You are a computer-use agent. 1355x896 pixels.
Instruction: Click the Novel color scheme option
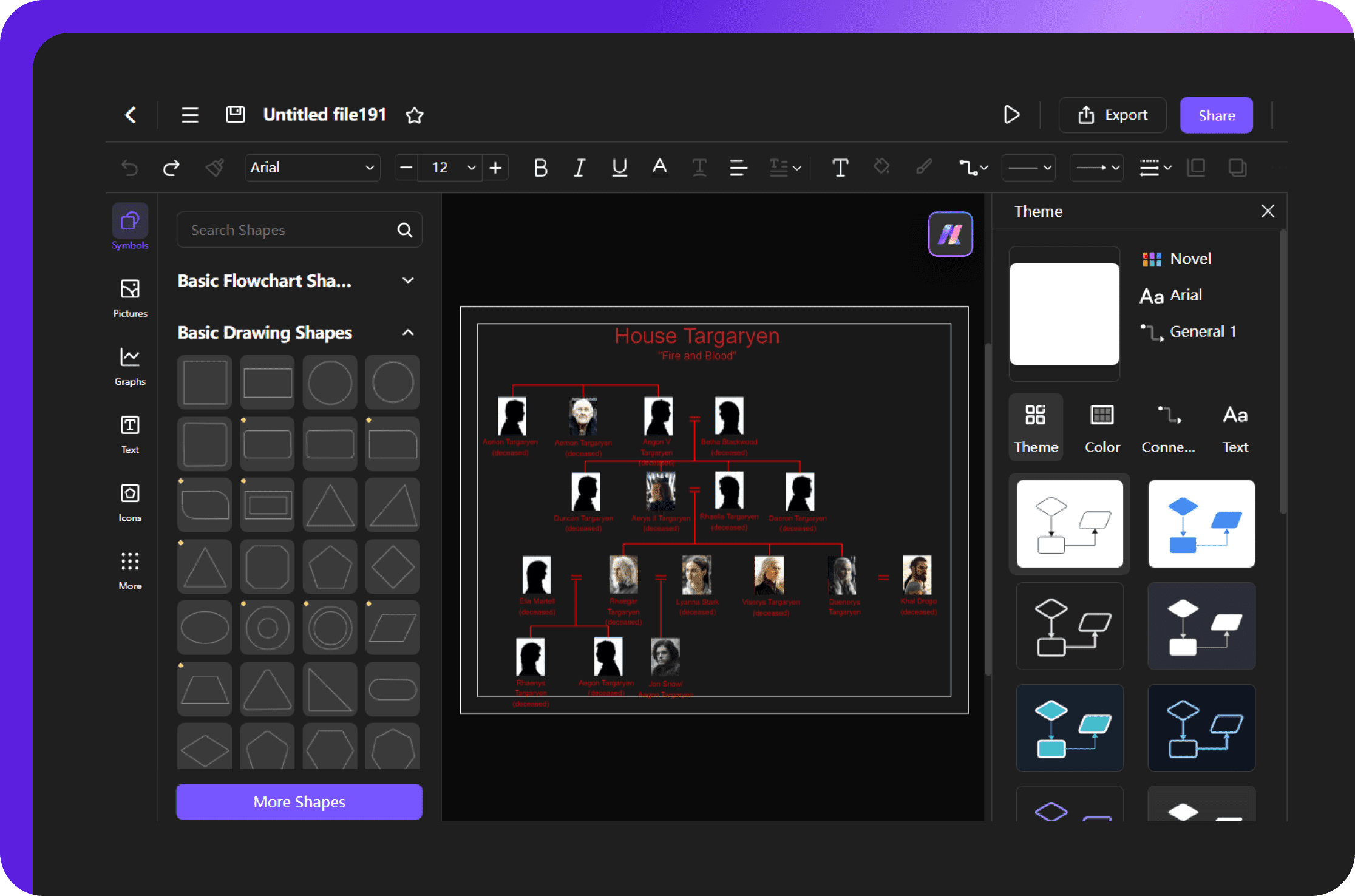click(1177, 259)
